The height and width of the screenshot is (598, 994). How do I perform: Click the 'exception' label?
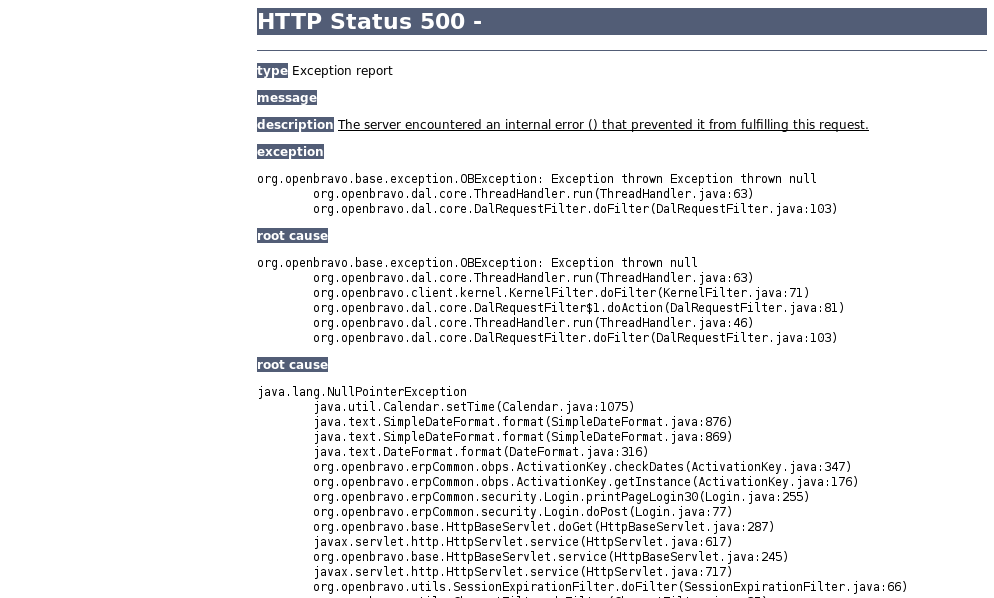(x=290, y=152)
